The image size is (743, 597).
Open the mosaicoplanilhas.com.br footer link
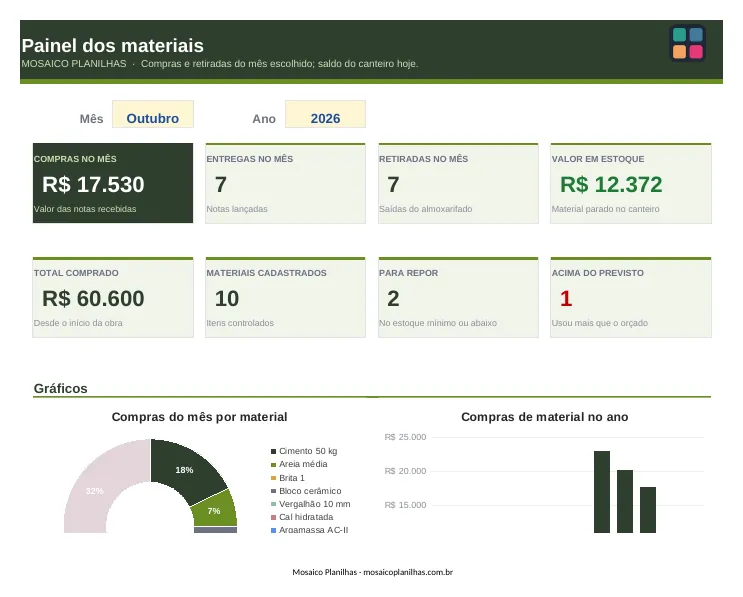pos(408,572)
